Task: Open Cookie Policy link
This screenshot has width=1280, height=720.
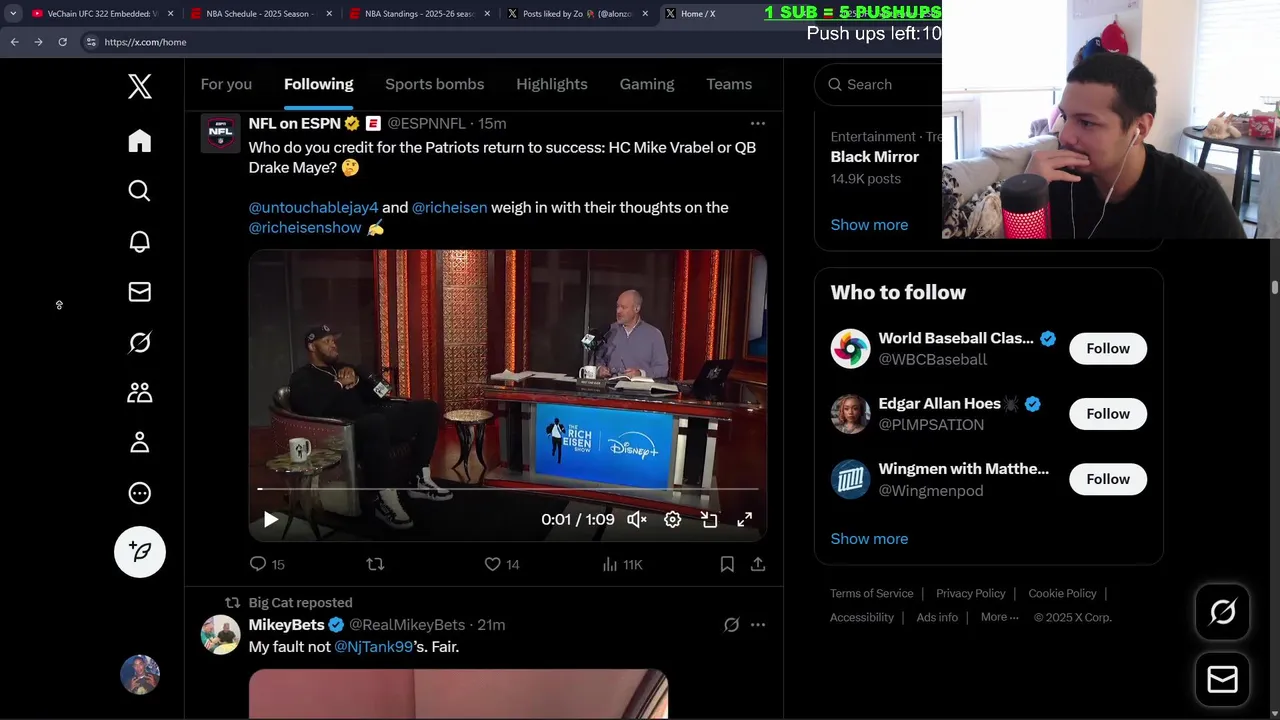Action: (x=1062, y=593)
